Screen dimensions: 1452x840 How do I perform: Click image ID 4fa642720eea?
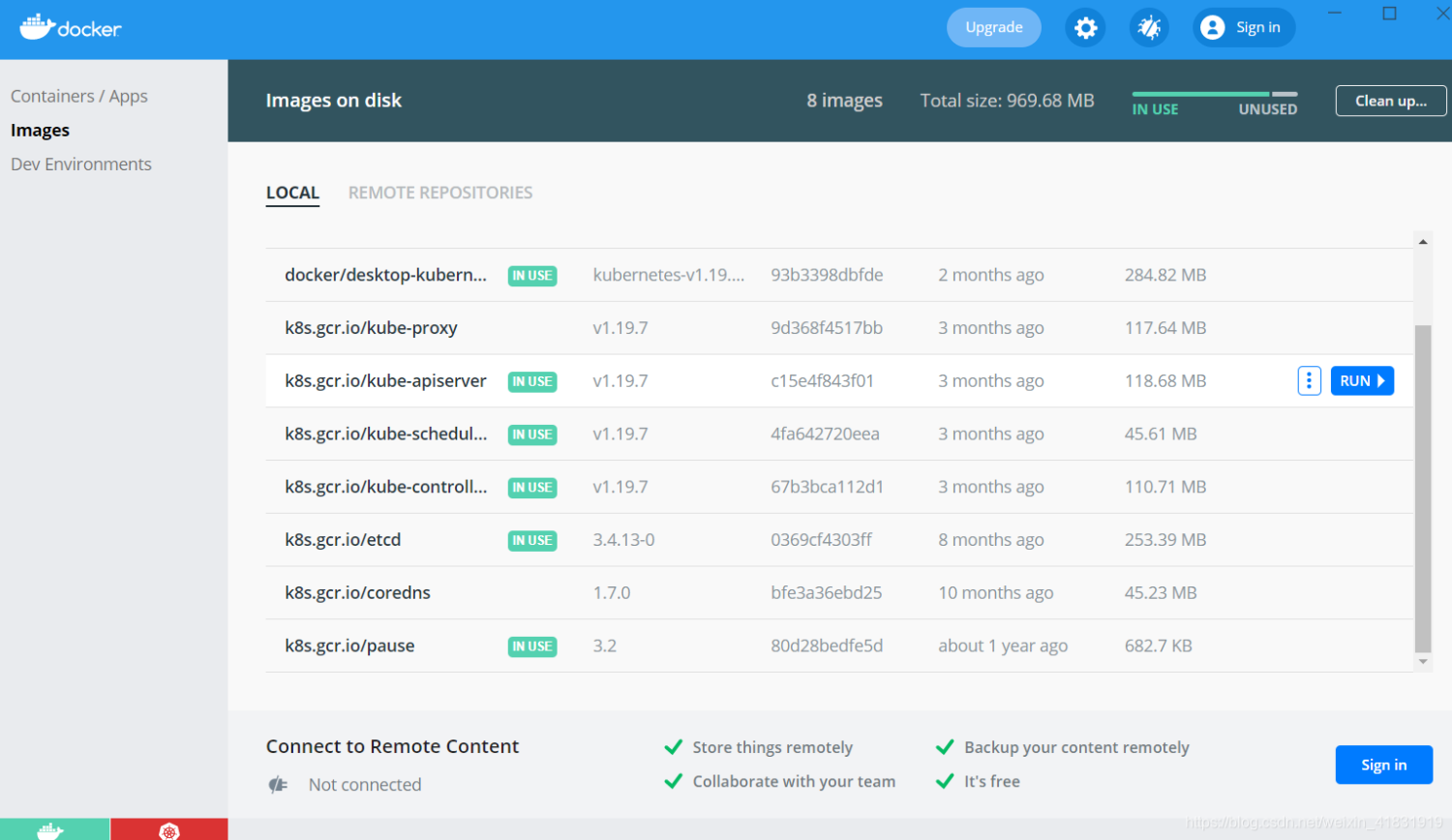pos(825,435)
